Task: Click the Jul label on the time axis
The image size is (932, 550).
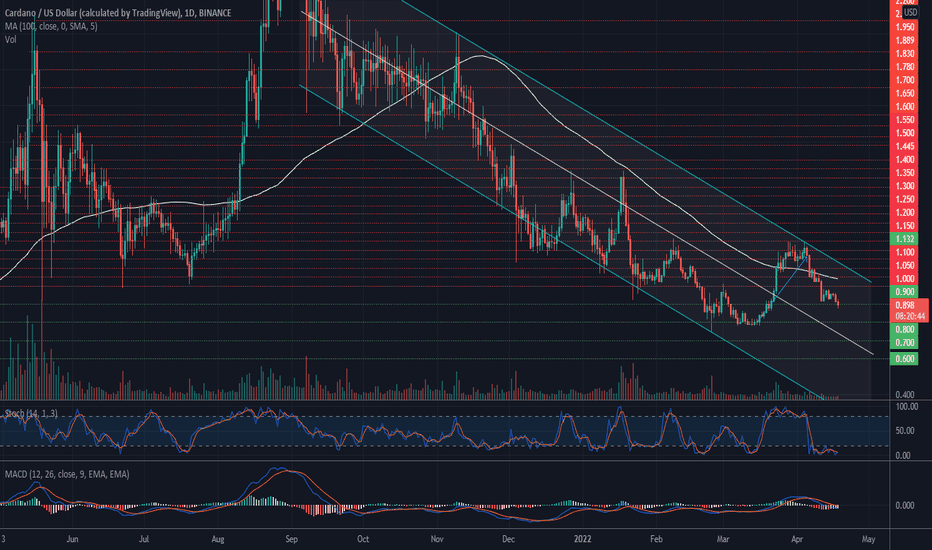Action: pyautogui.click(x=143, y=539)
